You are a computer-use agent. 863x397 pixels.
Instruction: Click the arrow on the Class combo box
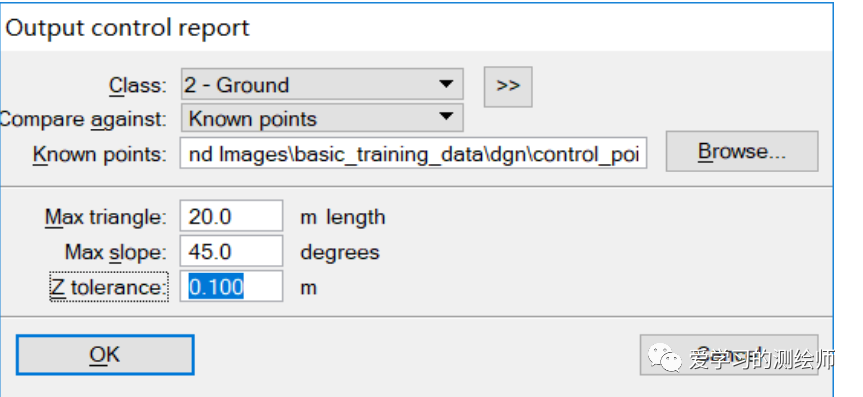point(446,84)
